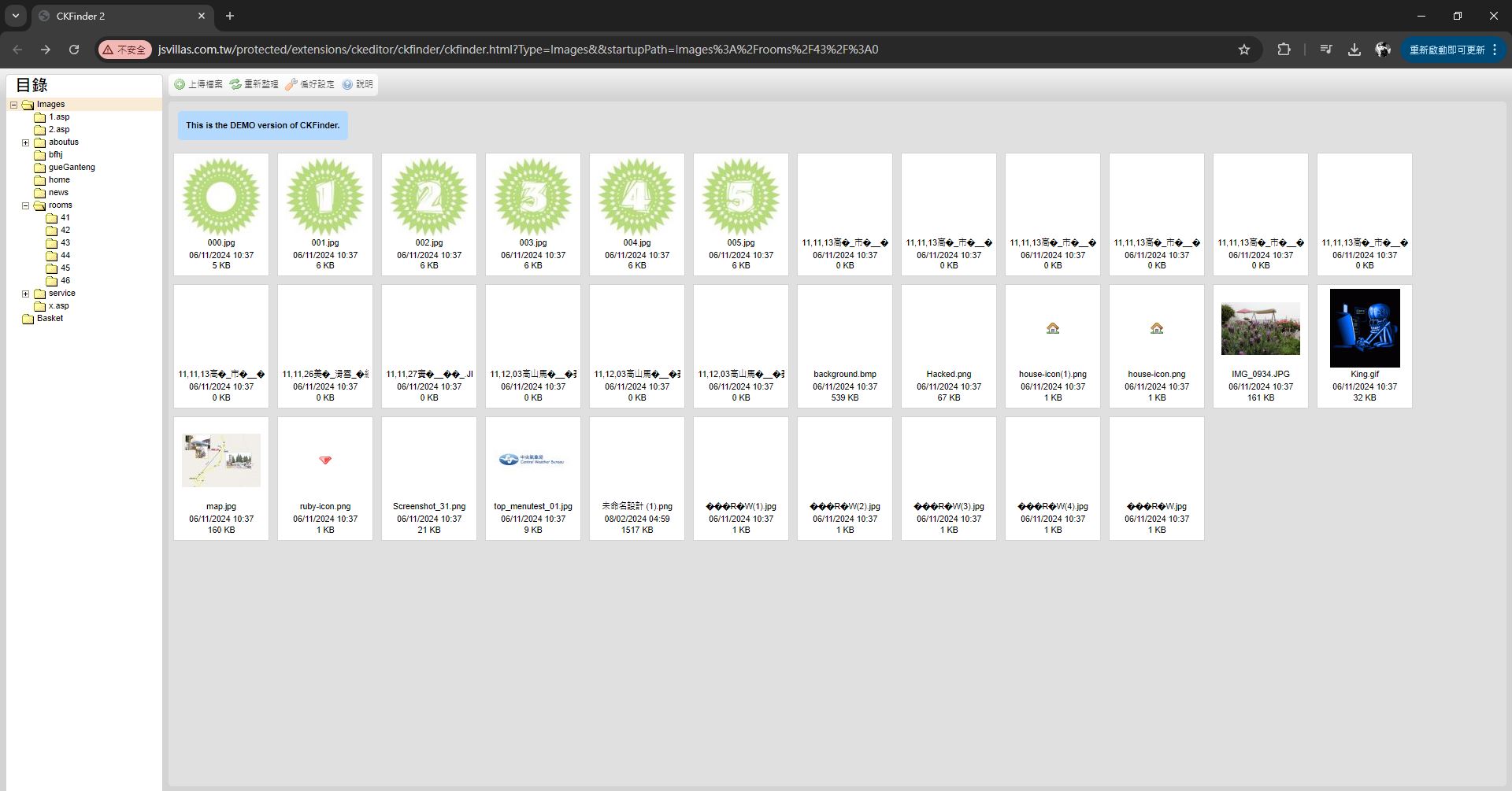Reload the page with the reload icon
Screen dimensions: 1512x791
click(74, 50)
